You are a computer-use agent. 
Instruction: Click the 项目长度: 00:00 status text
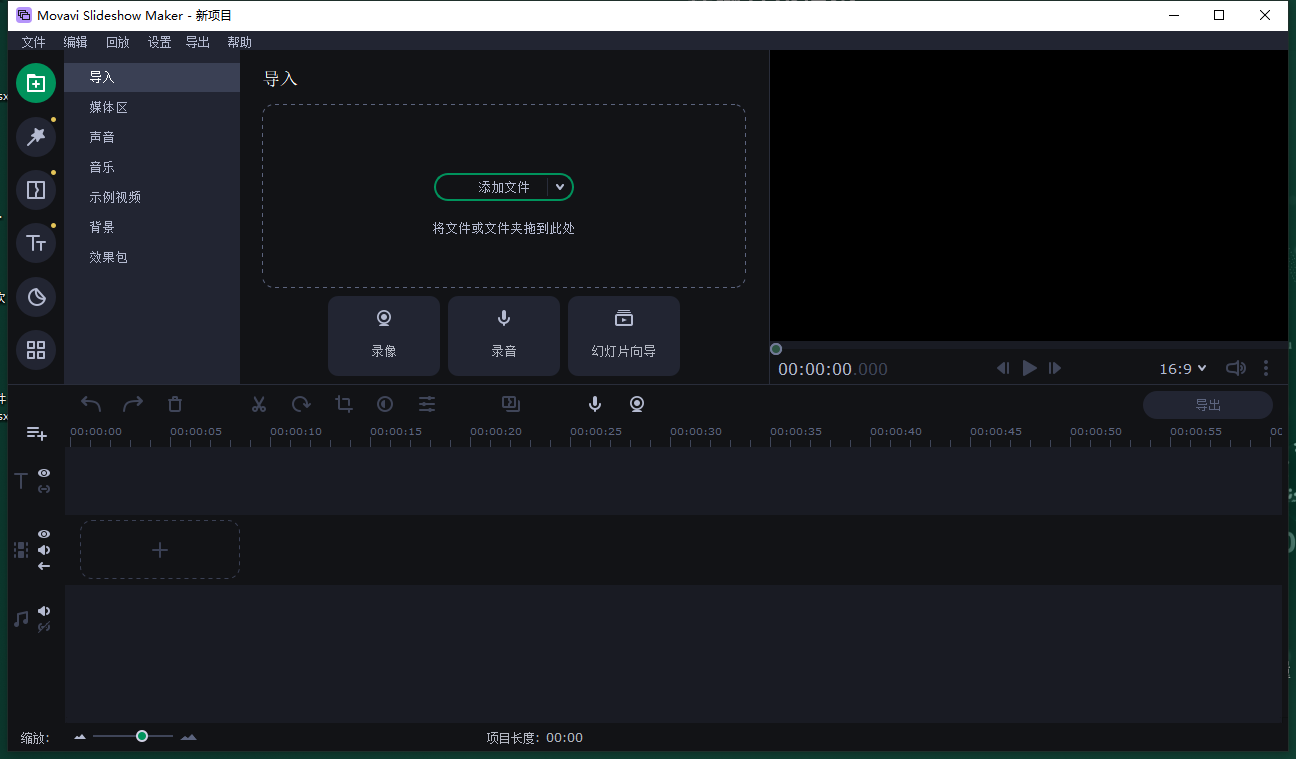(534, 738)
